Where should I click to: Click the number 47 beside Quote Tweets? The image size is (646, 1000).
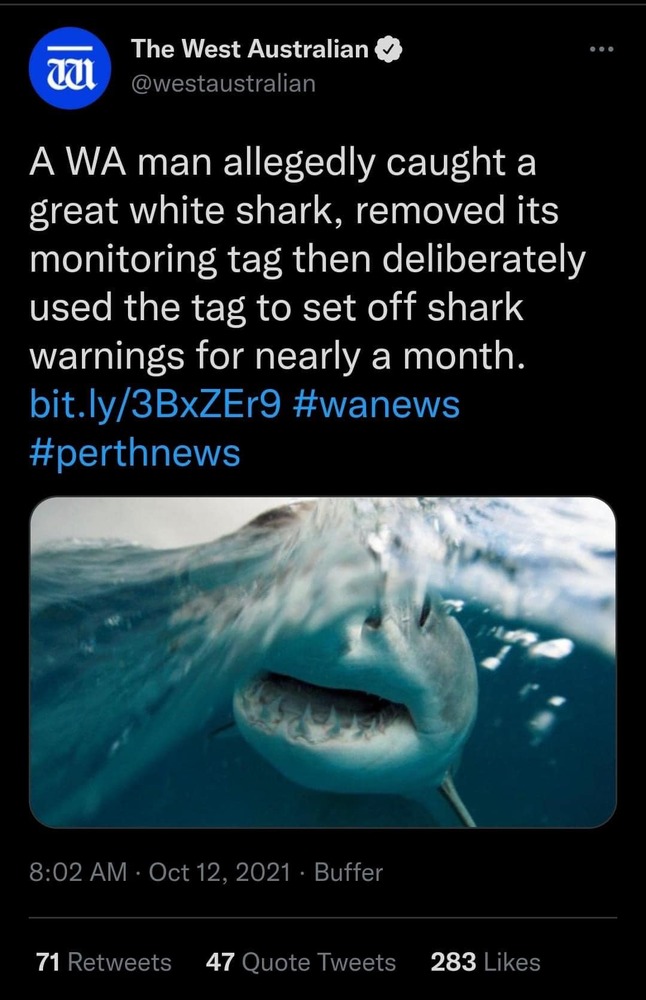tap(220, 962)
